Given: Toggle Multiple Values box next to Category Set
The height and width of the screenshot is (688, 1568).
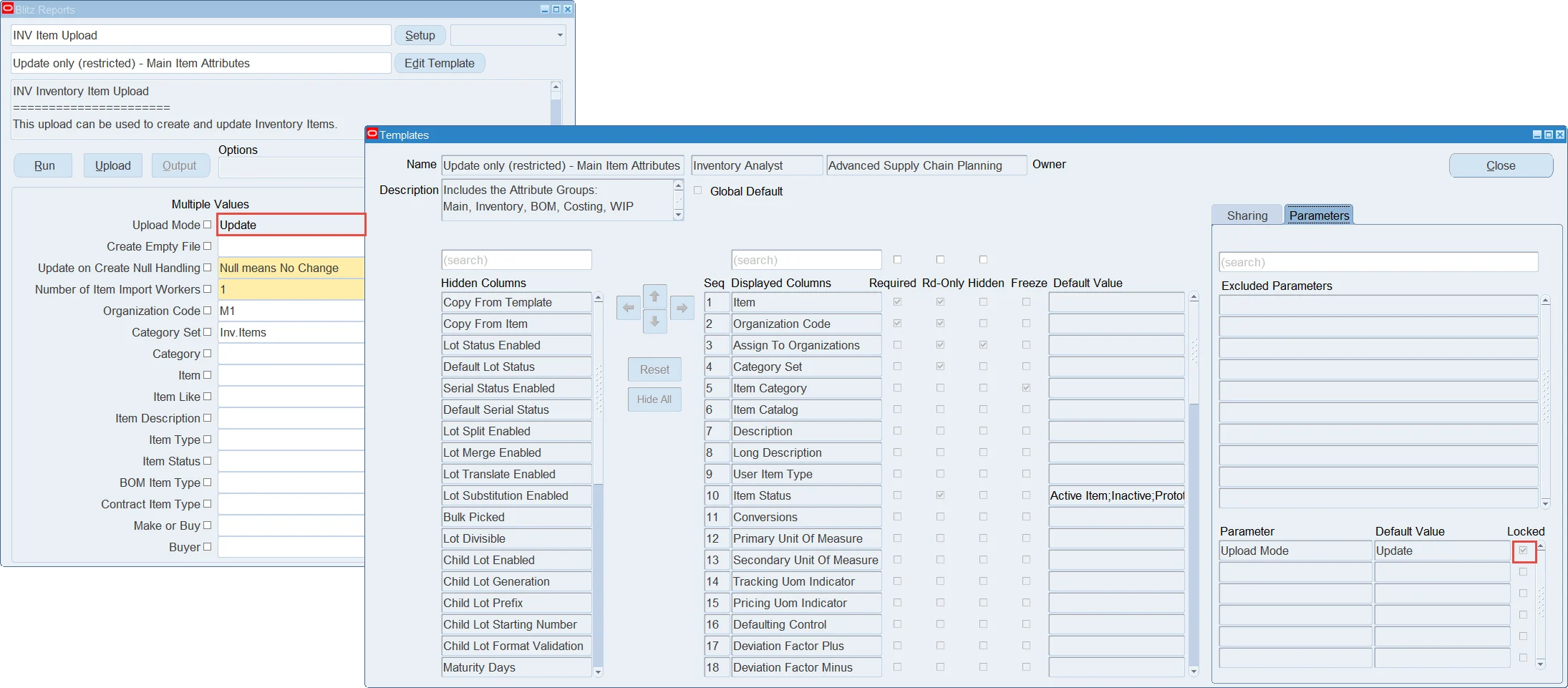Looking at the screenshot, I should [x=207, y=332].
